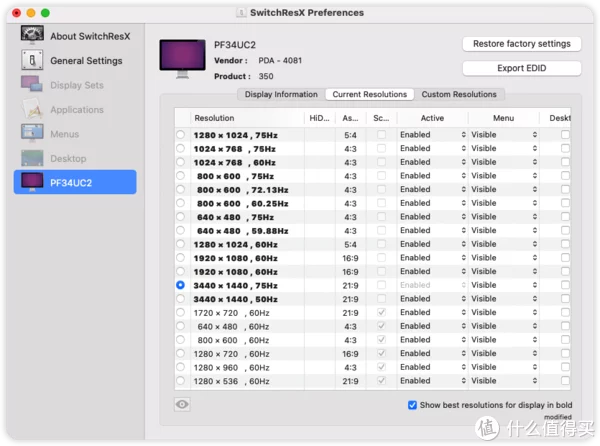Image resolution: width=600 pixels, height=446 pixels.
Task: Select radio for 1280 x 536, 60Hz
Action: 180,381
